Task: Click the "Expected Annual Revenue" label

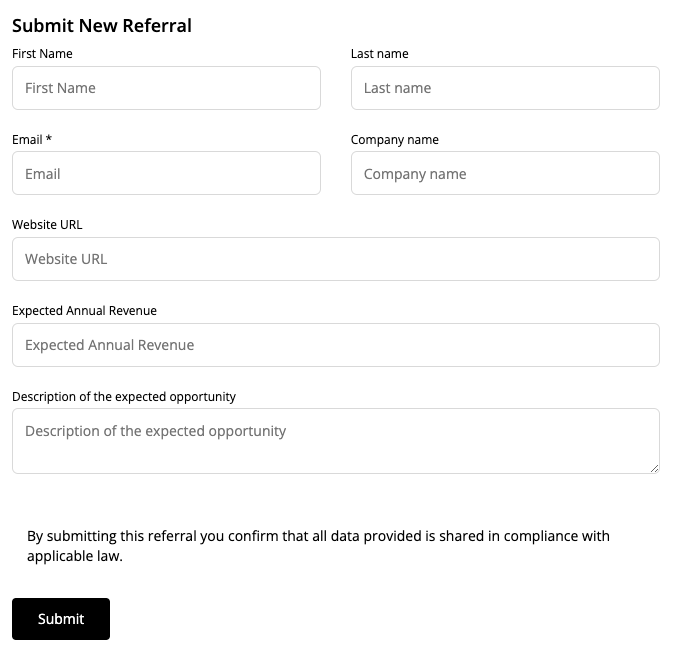Action: [x=84, y=311]
